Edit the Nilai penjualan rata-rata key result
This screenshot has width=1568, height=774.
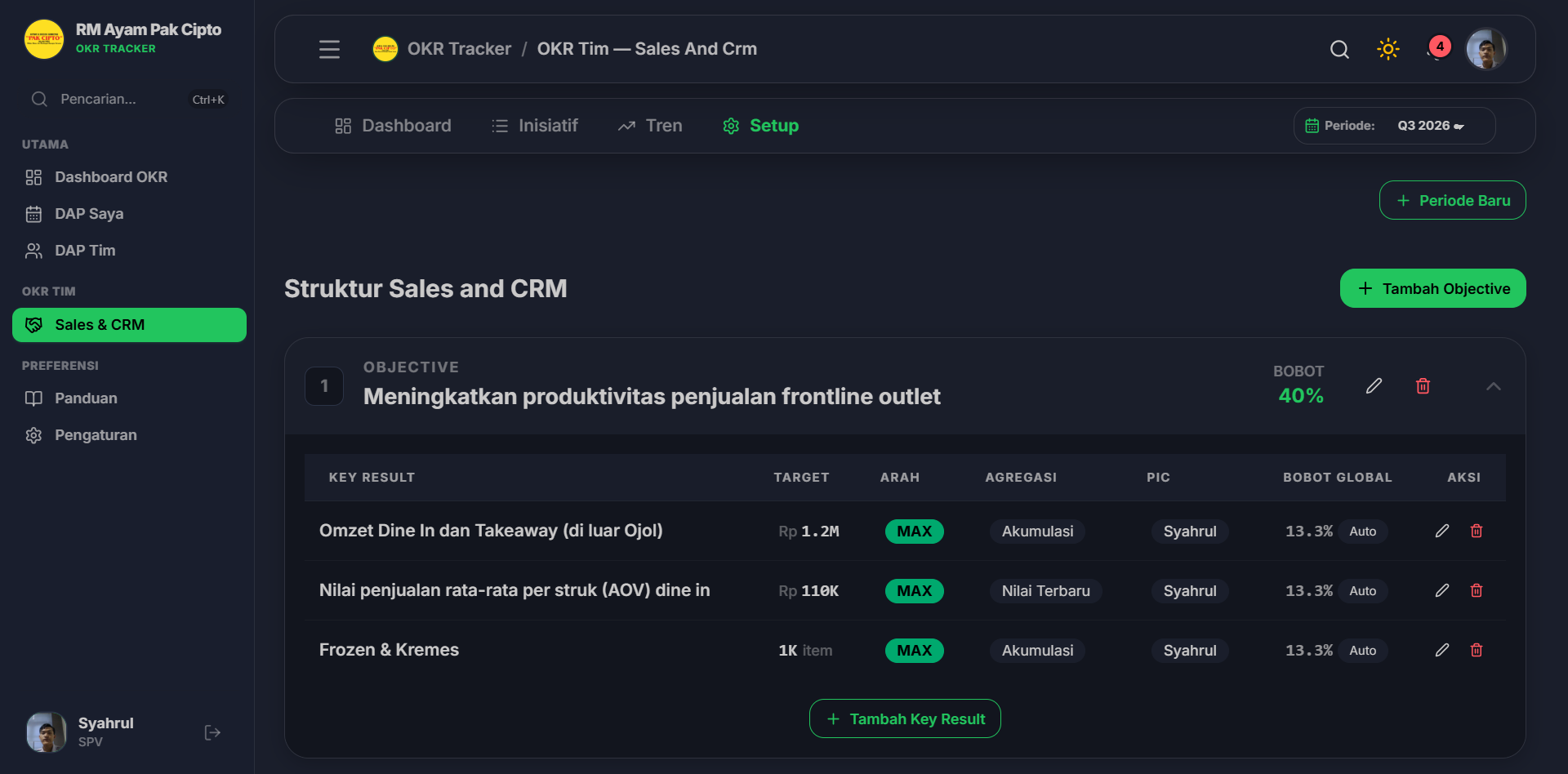[x=1442, y=590]
